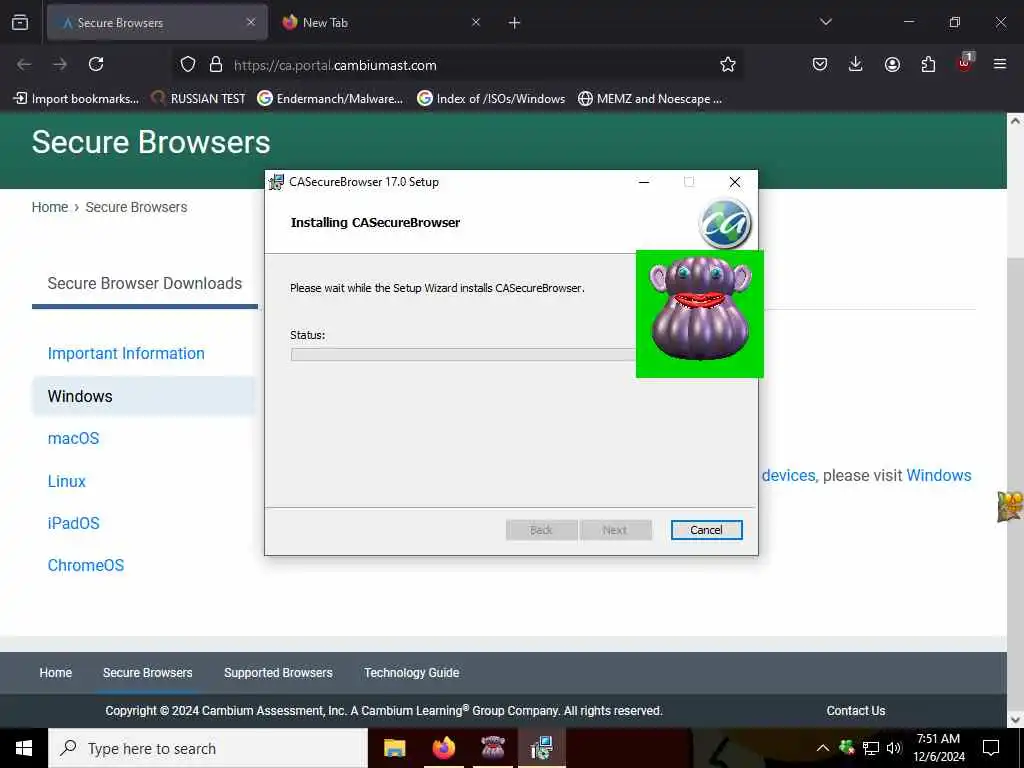Reload the current page
The image size is (1024, 768).
pyautogui.click(x=96, y=64)
